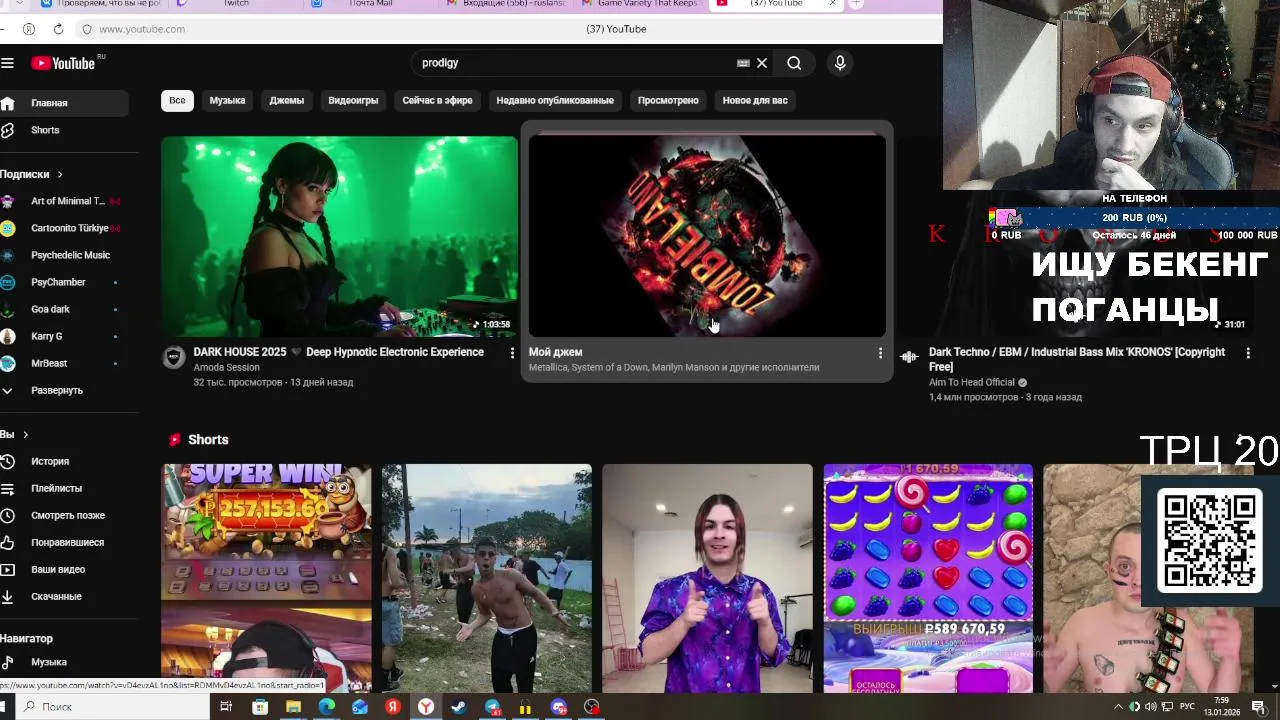Open Telegram from the taskbar
Screen dimensions: 1280x720
(x=492, y=707)
